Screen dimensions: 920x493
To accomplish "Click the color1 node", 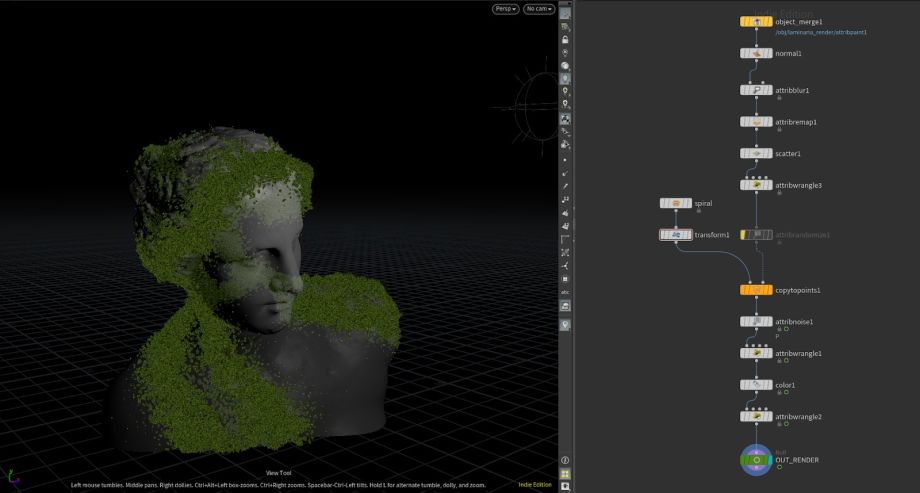I will [756, 385].
